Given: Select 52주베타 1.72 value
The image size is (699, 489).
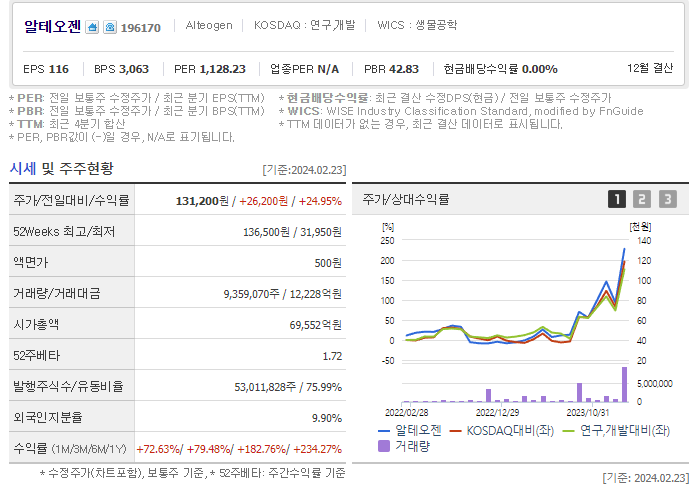Looking at the screenshot, I should [332, 356].
